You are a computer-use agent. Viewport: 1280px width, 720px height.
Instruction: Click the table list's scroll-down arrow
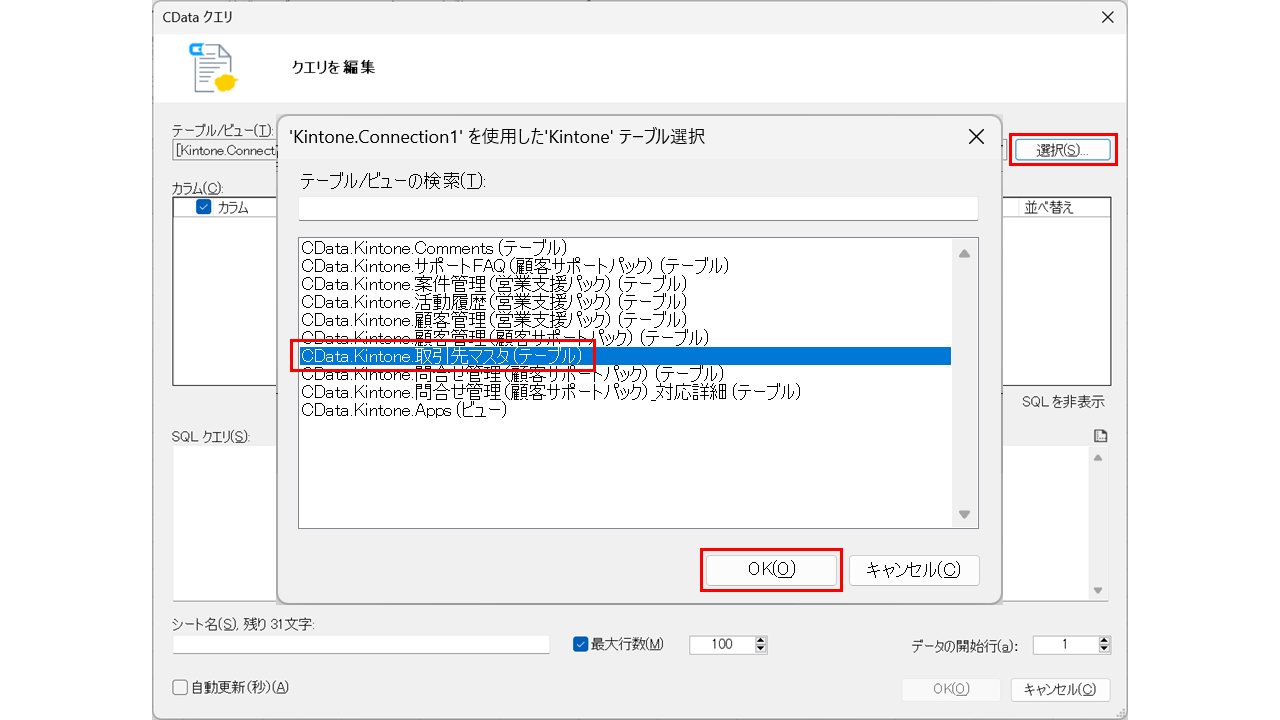tap(964, 514)
